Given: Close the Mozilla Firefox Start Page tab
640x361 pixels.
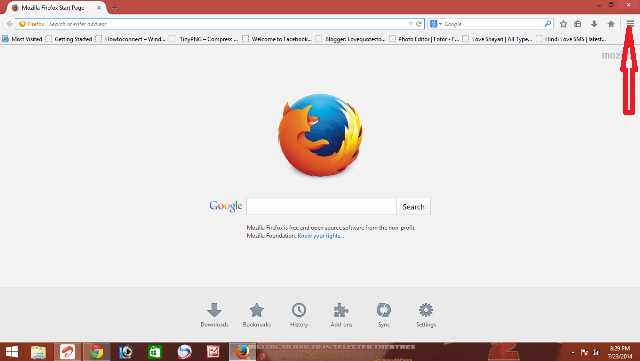Looking at the screenshot, I should pos(99,8).
